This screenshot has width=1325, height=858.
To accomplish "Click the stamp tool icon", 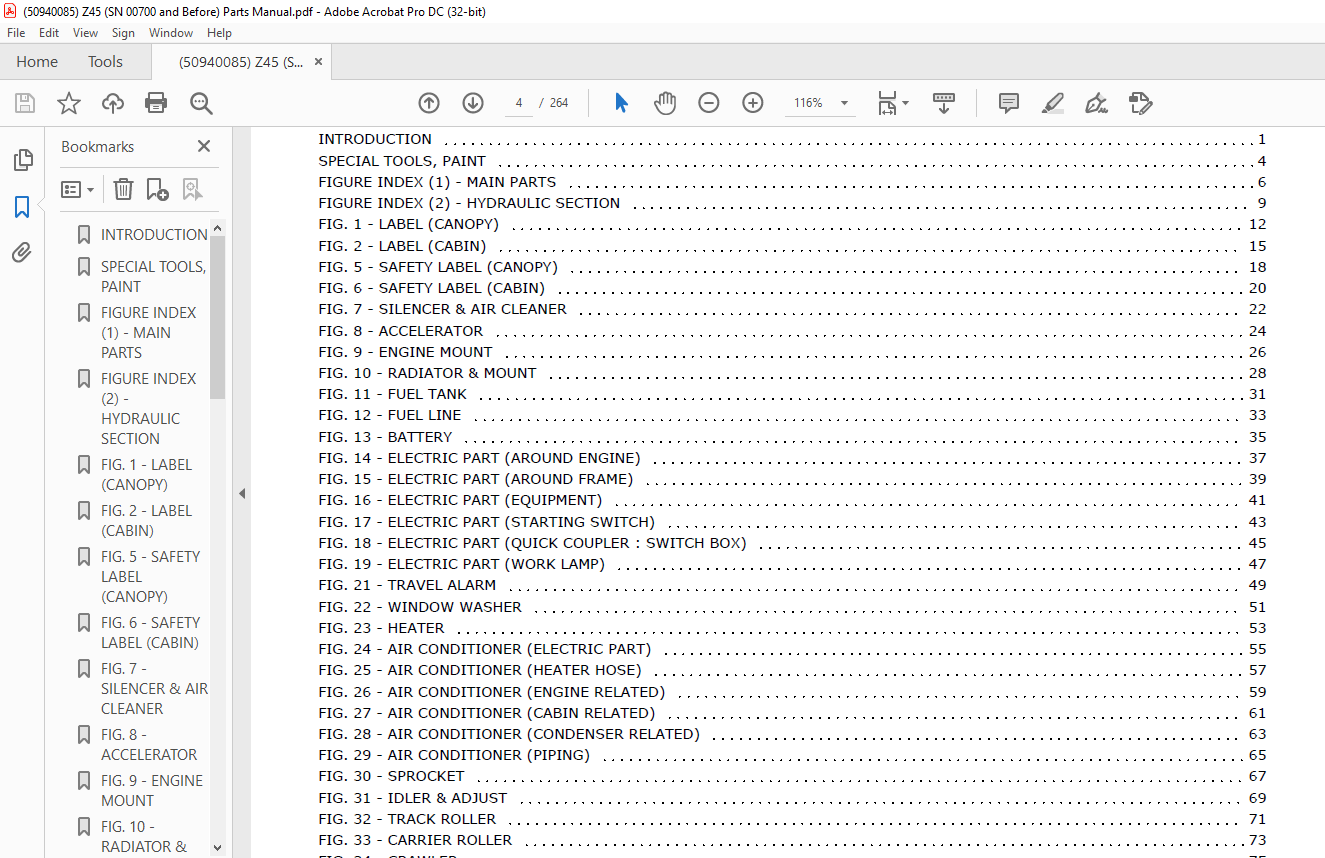I will [x=1141, y=103].
